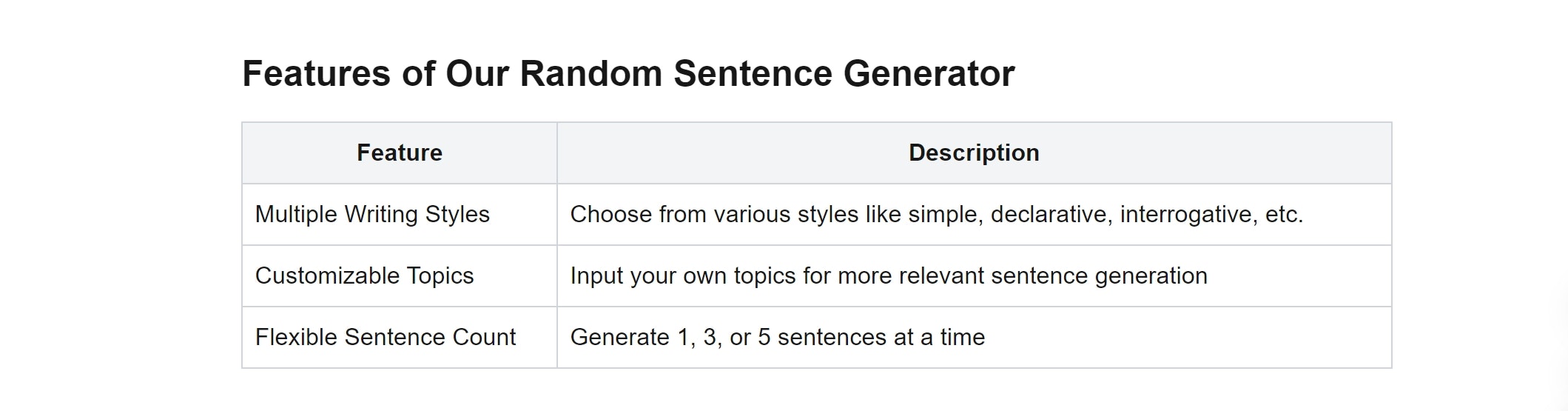Click the word Customizable in the table
1568x411 pixels.
(x=328, y=275)
